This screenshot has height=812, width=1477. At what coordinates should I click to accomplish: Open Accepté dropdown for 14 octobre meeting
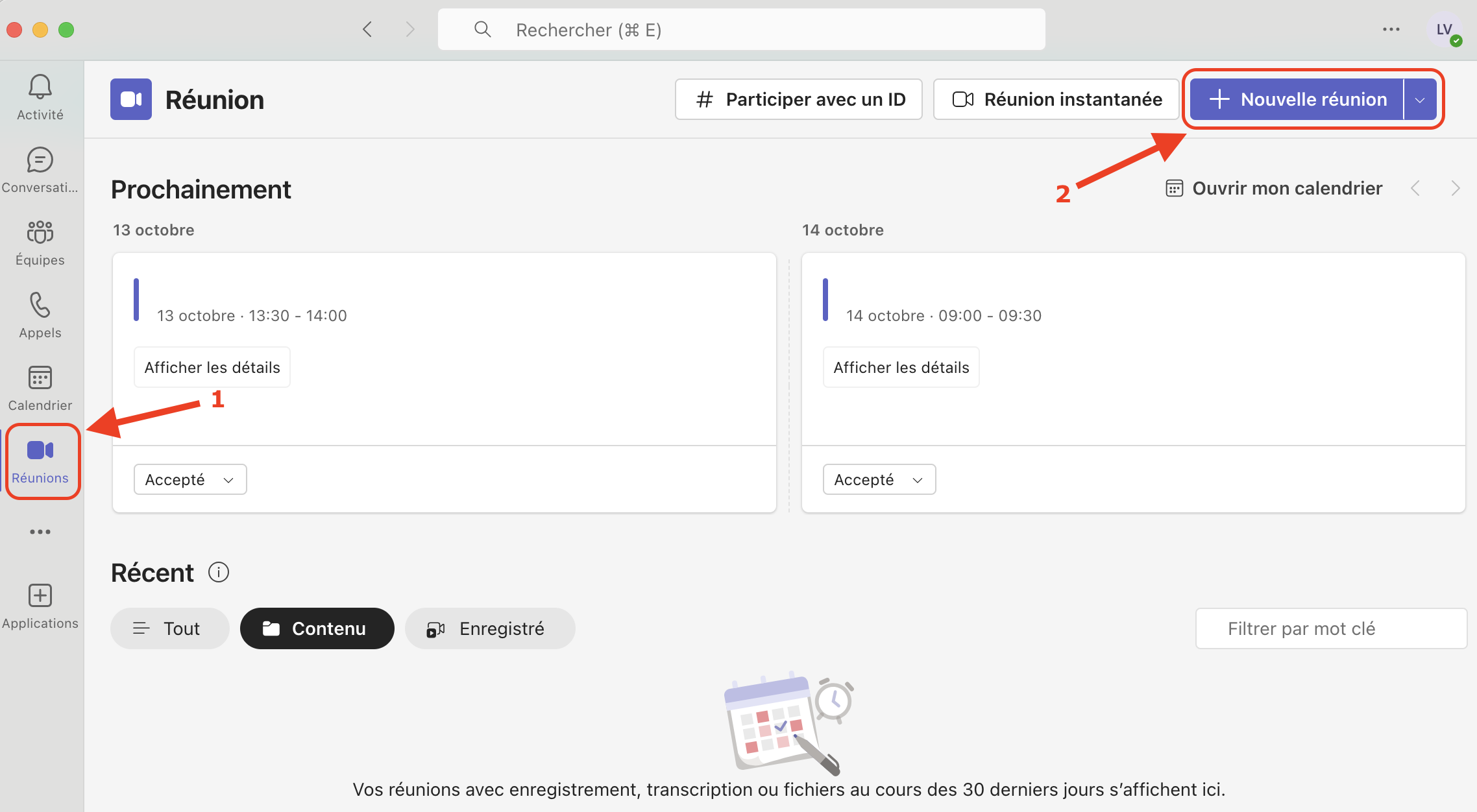click(x=879, y=480)
